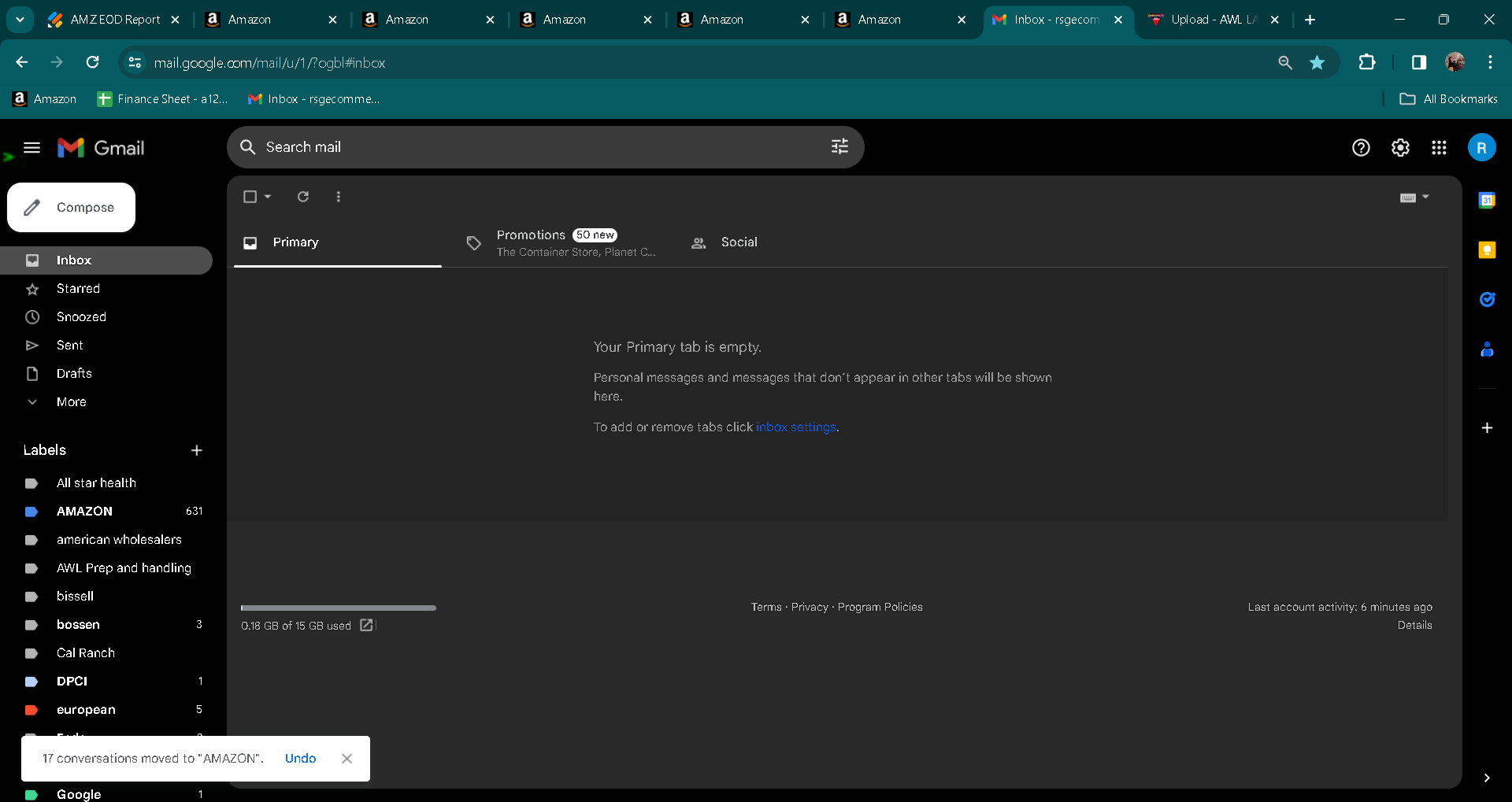
Task: Open Gmail main menu hamburger icon
Action: point(31,148)
